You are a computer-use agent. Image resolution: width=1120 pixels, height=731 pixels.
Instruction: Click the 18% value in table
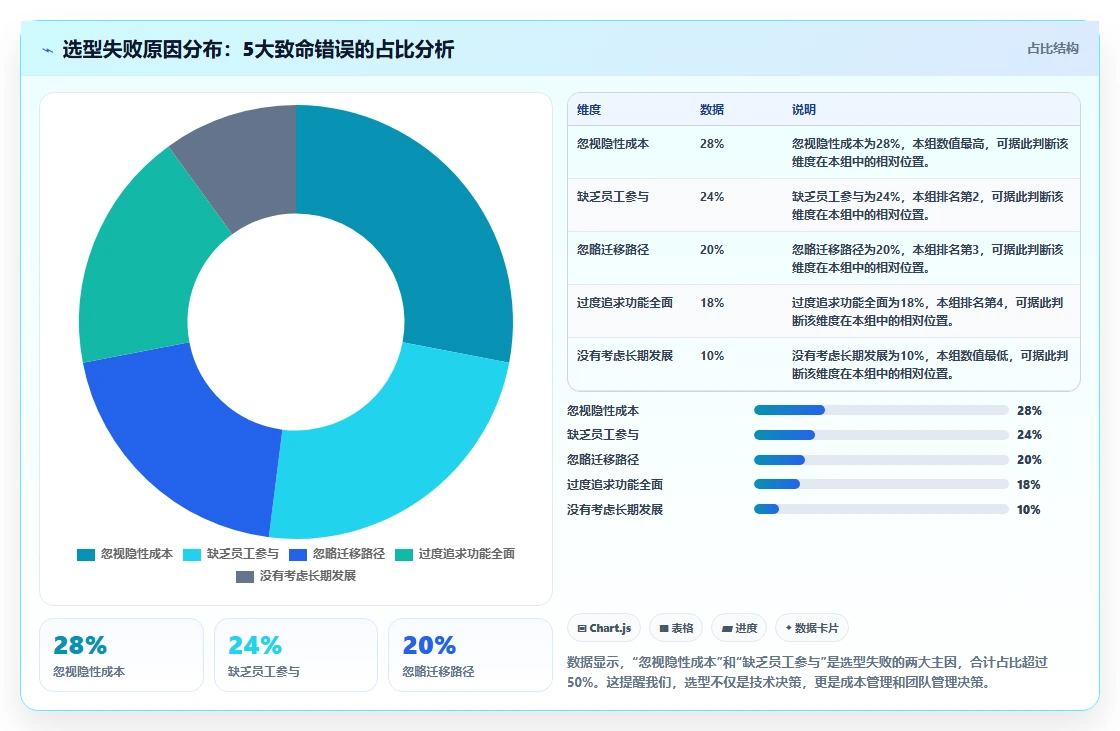pos(712,302)
